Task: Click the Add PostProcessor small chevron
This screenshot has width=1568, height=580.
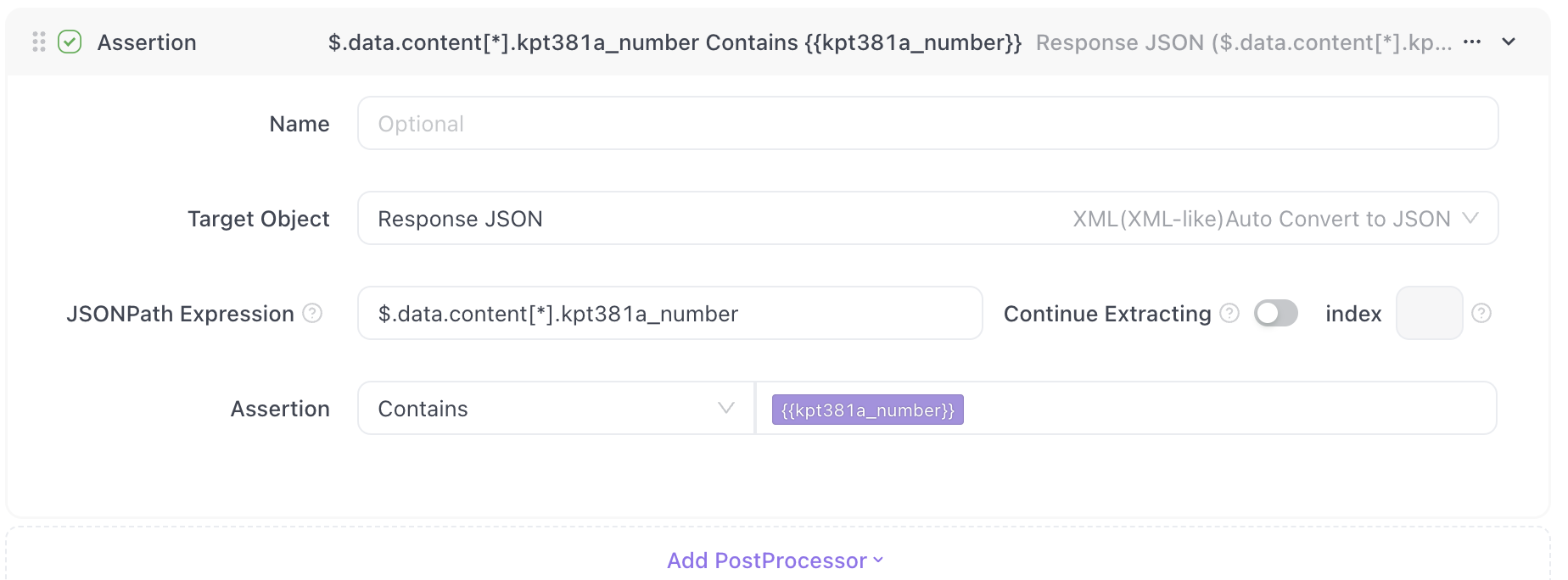Action: tap(878, 560)
